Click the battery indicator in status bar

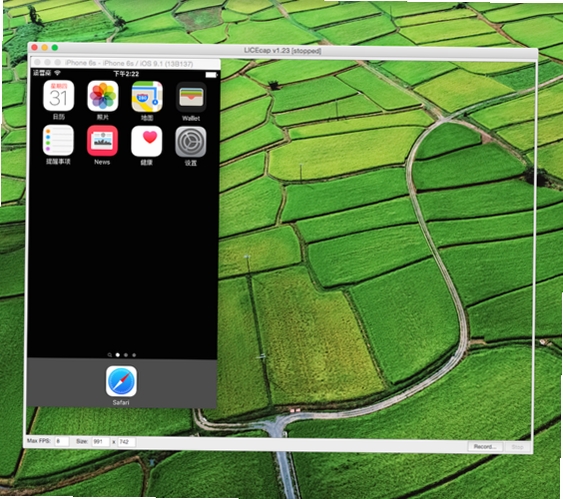point(211,75)
